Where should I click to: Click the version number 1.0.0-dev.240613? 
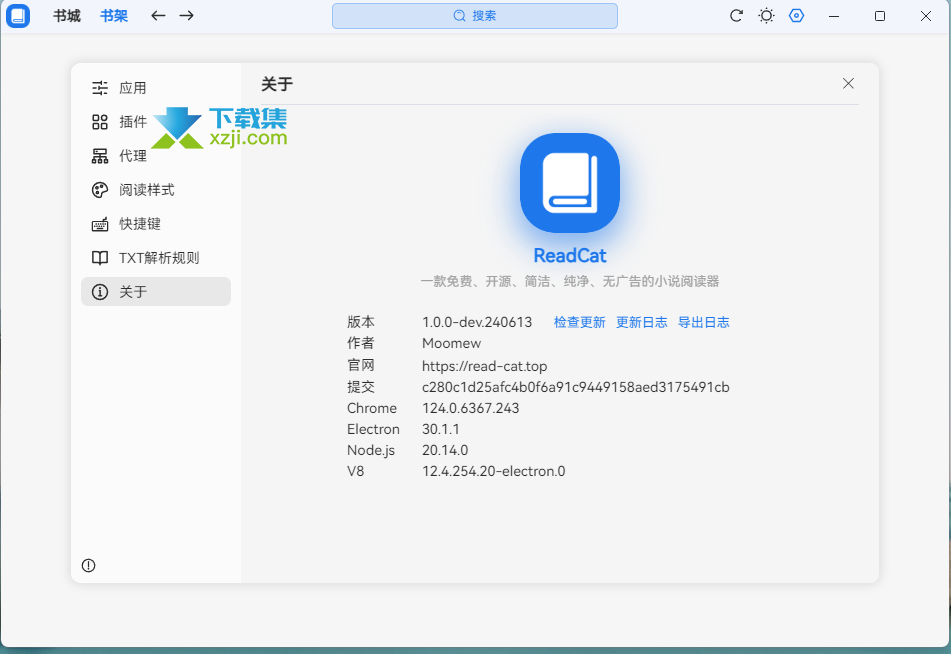click(x=477, y=322)
